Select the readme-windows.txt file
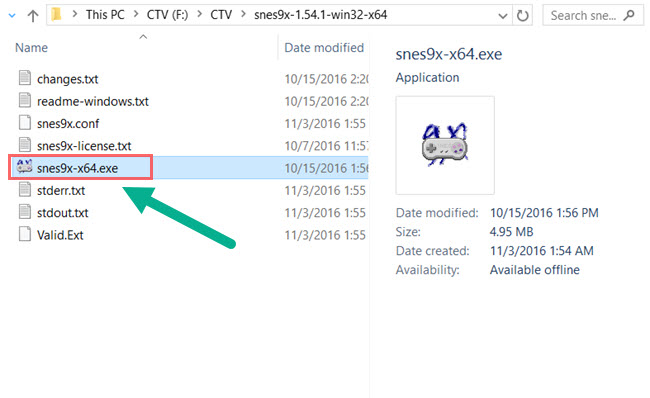 92,102
